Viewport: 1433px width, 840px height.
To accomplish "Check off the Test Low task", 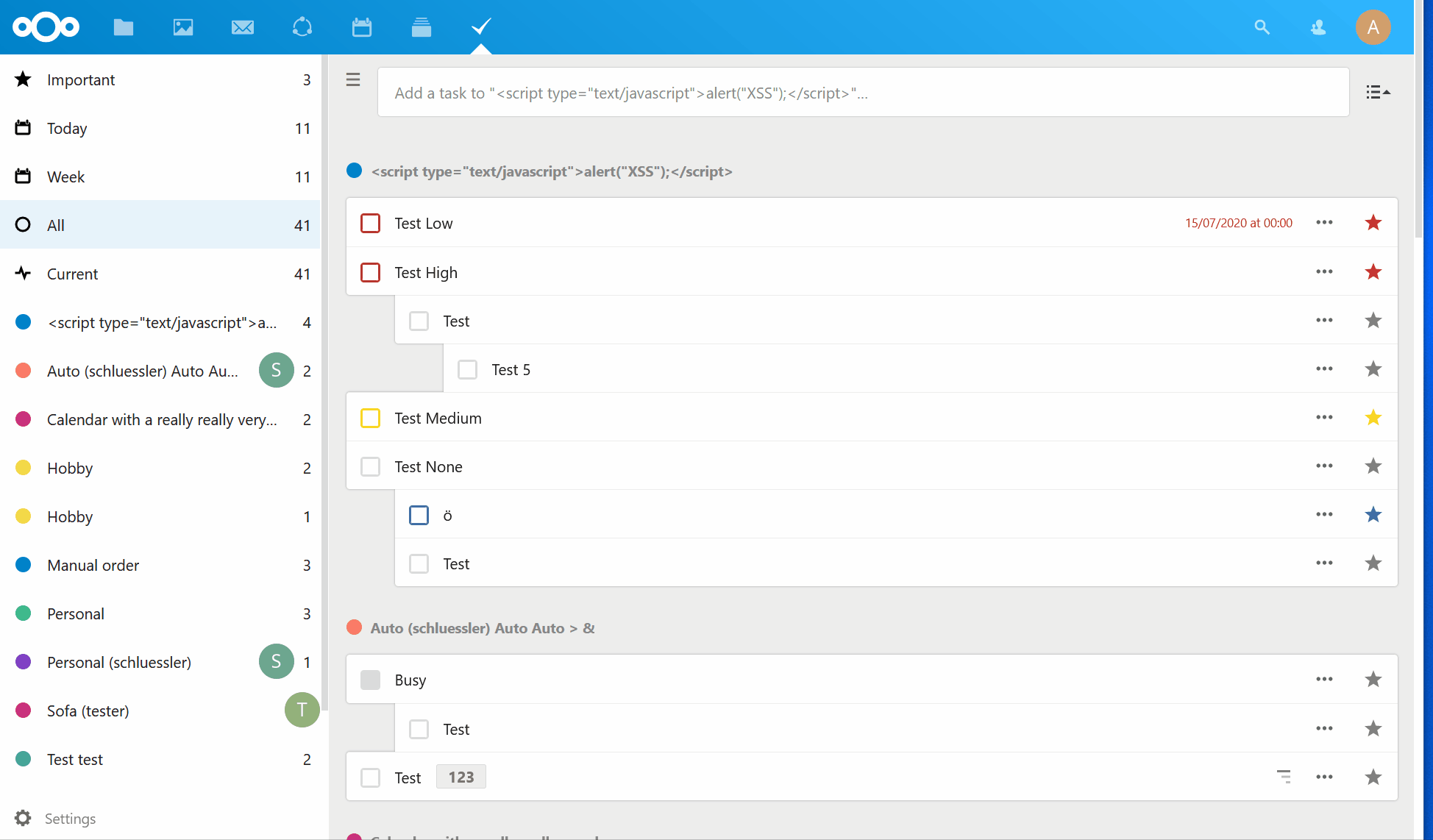I will coord(371,223).
